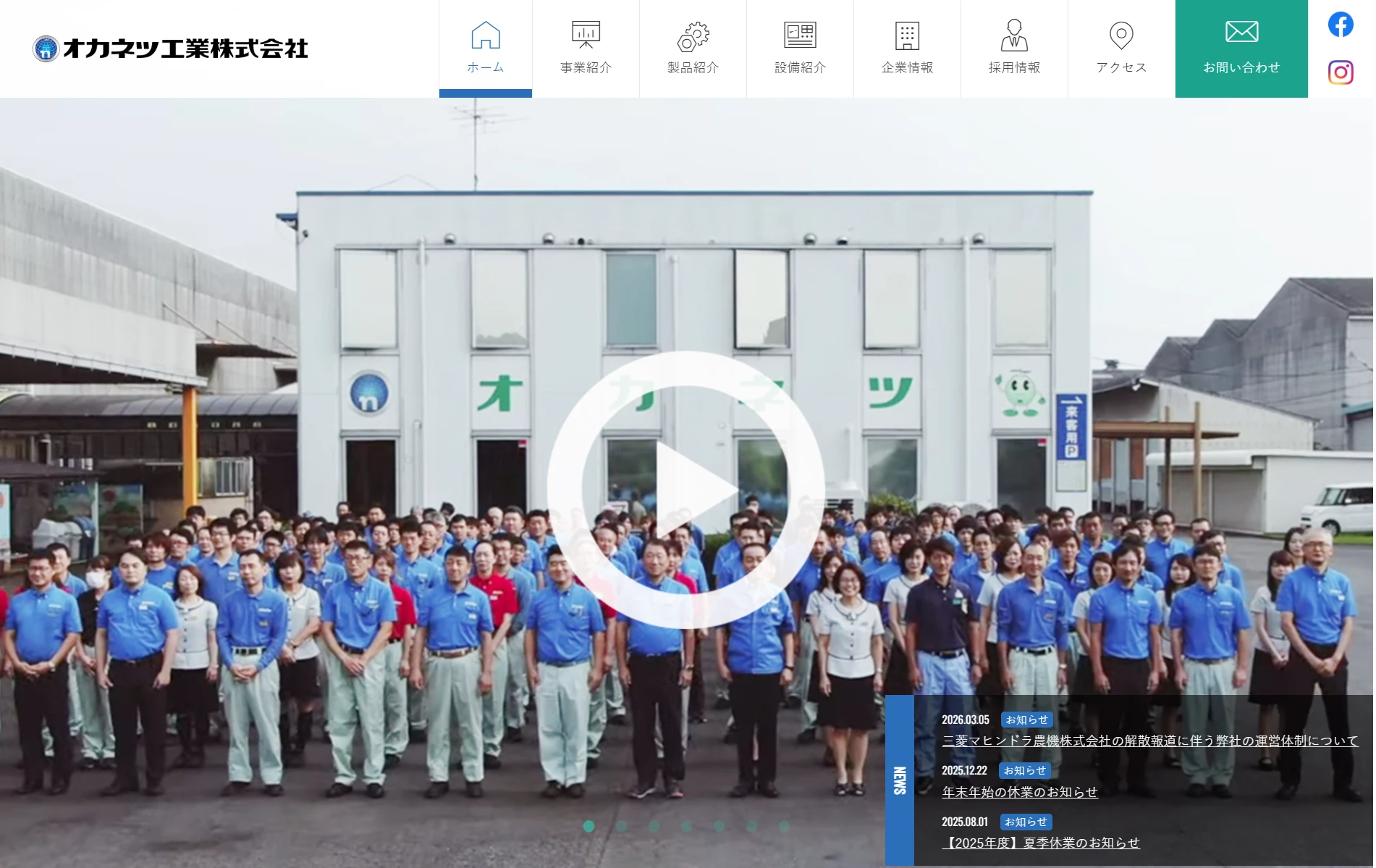Select the second slideshow pagination dot
Viewport: 1376px width, 868px height.
(621, 826)
